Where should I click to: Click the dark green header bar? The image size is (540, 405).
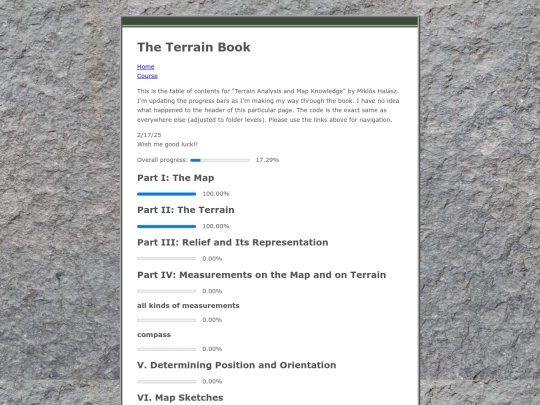tap(270, 21)
